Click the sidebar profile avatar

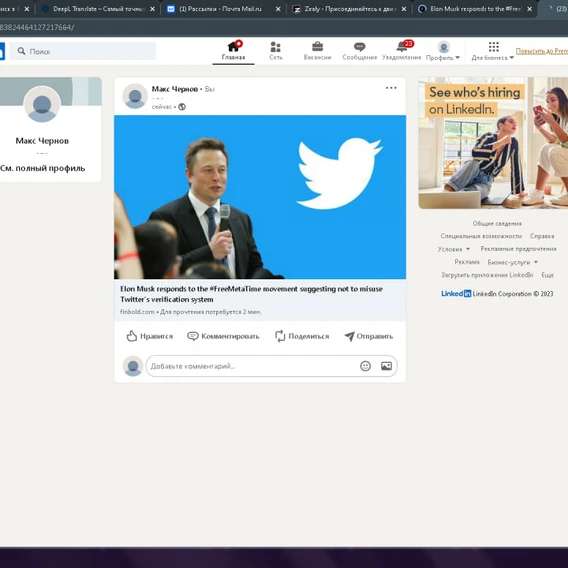coord(42,105)
